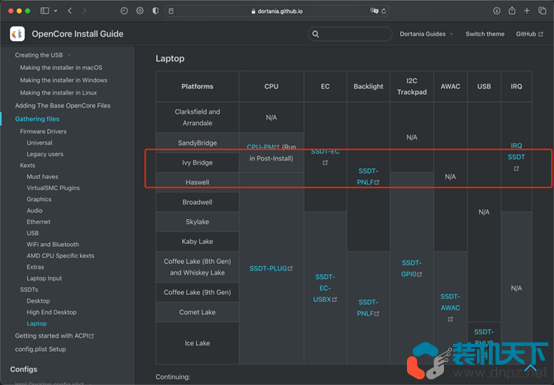This screenshot has width=554, height=385.
Task: Reload the page
Action: pos(384,11)
